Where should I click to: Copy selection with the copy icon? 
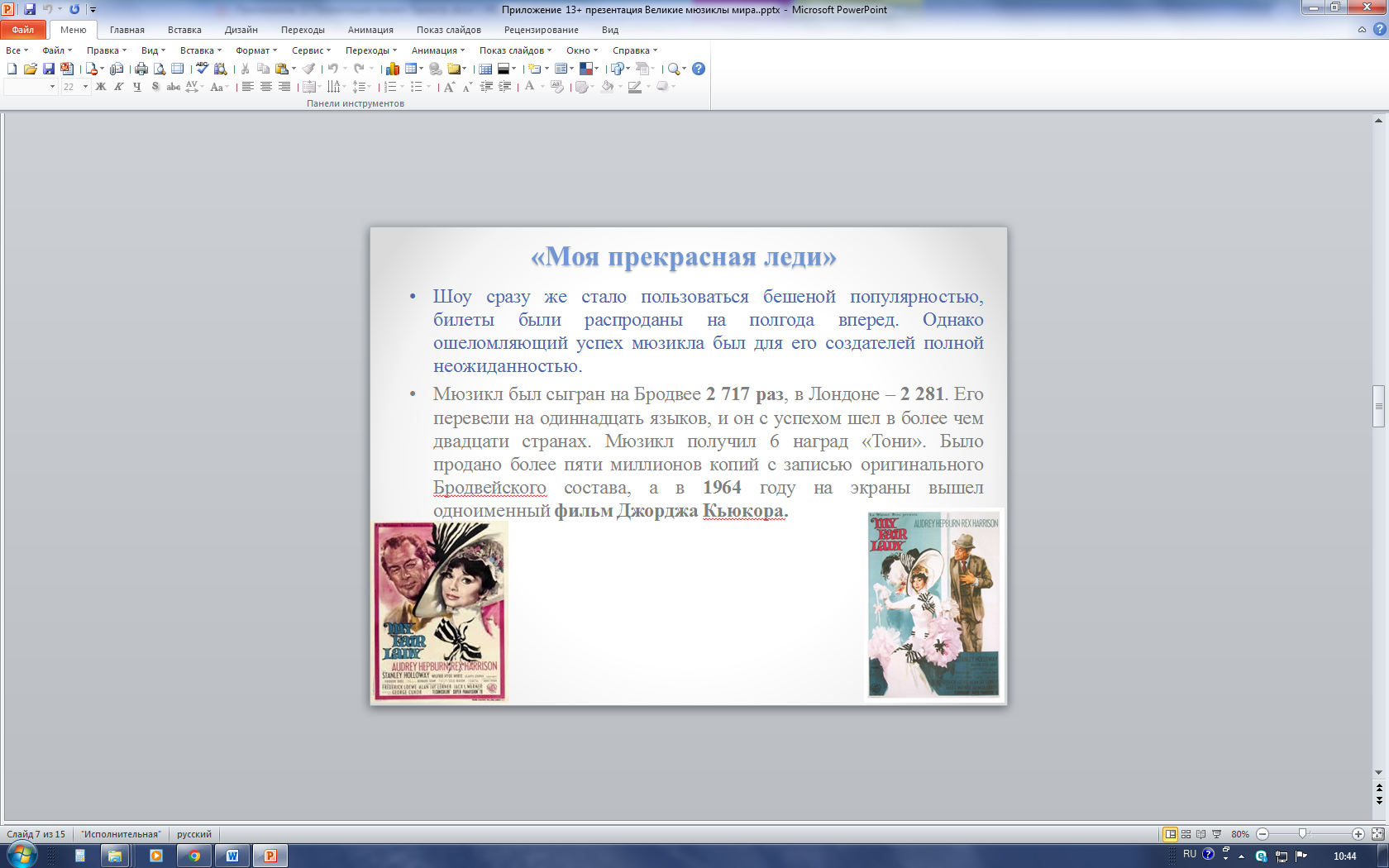pos(263,69)
